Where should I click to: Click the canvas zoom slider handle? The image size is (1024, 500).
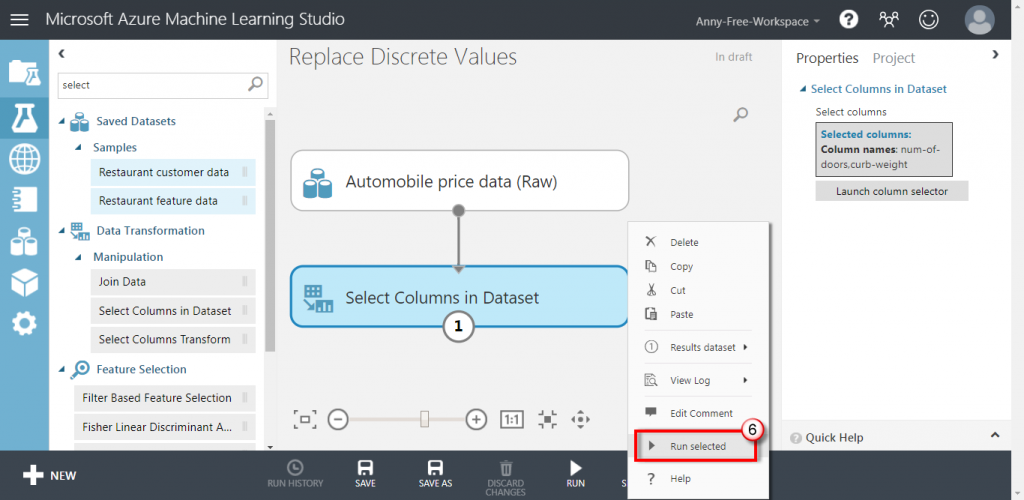click(424, 419)
